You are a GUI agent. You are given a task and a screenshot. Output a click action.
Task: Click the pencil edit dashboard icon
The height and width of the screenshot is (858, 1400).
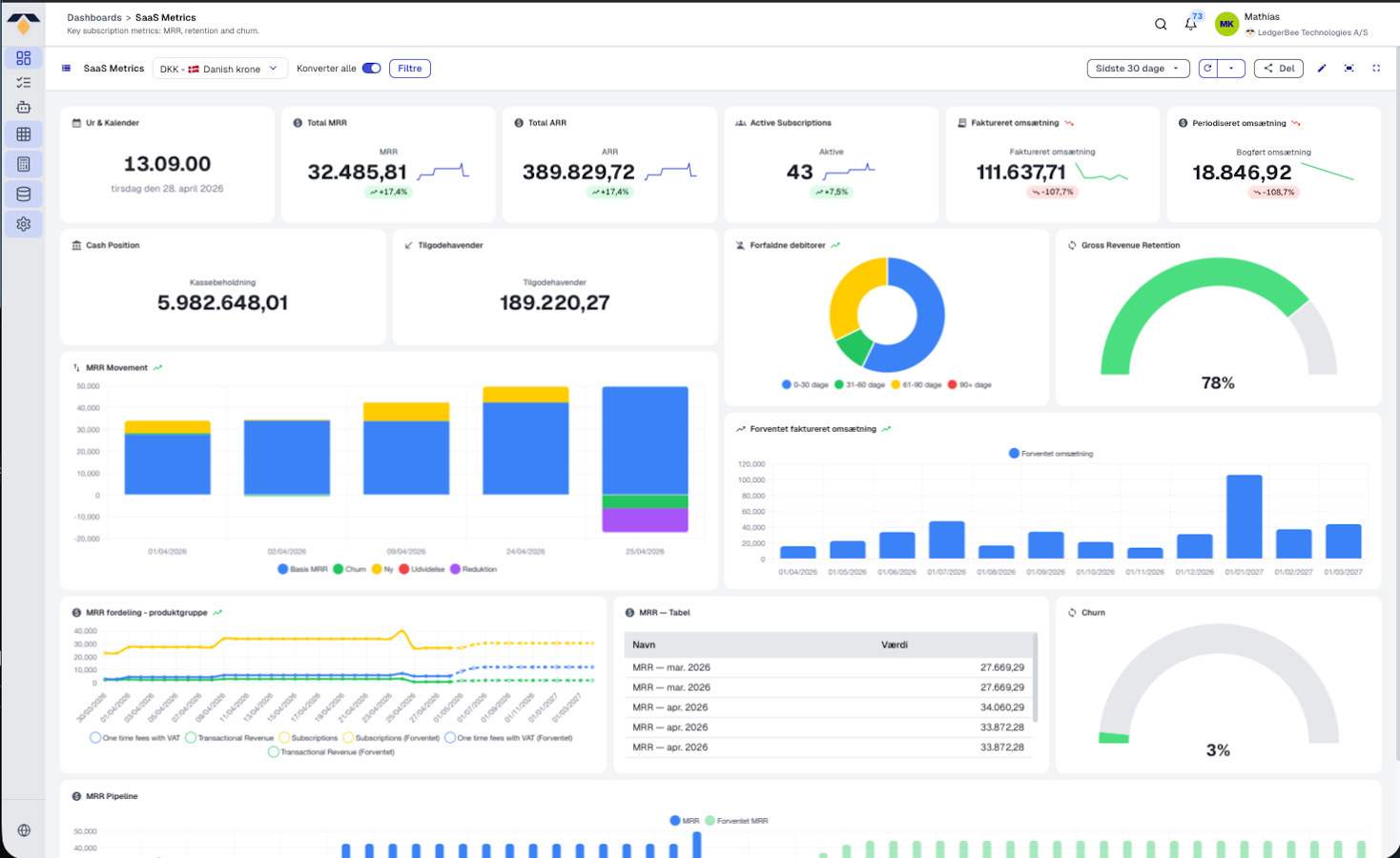pyautogui.click(x=1322, y=69)
